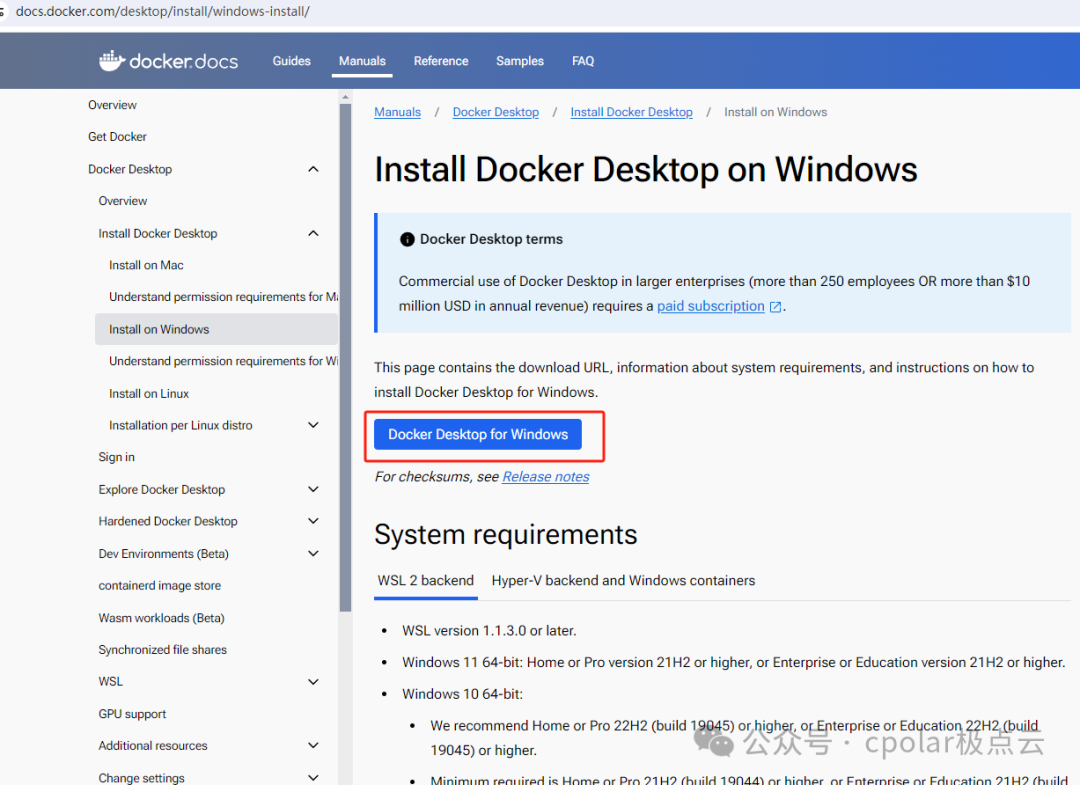Open the Reference navigation item
The height and width of the screenshot is (785, 1080).
tap(441, 61)
